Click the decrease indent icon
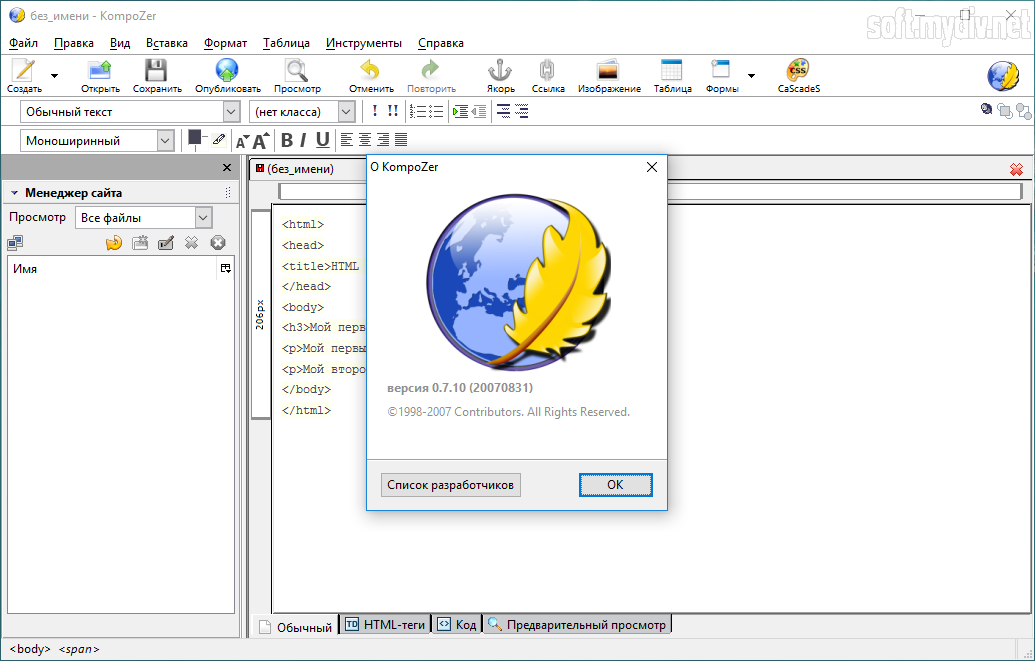Image resolution: width=1035 pixels, height=661 pixels. click(x=479, y=112)
